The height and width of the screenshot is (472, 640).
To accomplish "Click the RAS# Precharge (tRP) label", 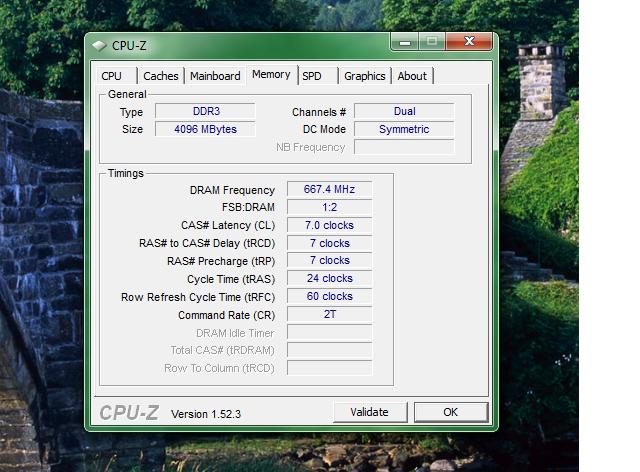I will (x=221, y=261).
